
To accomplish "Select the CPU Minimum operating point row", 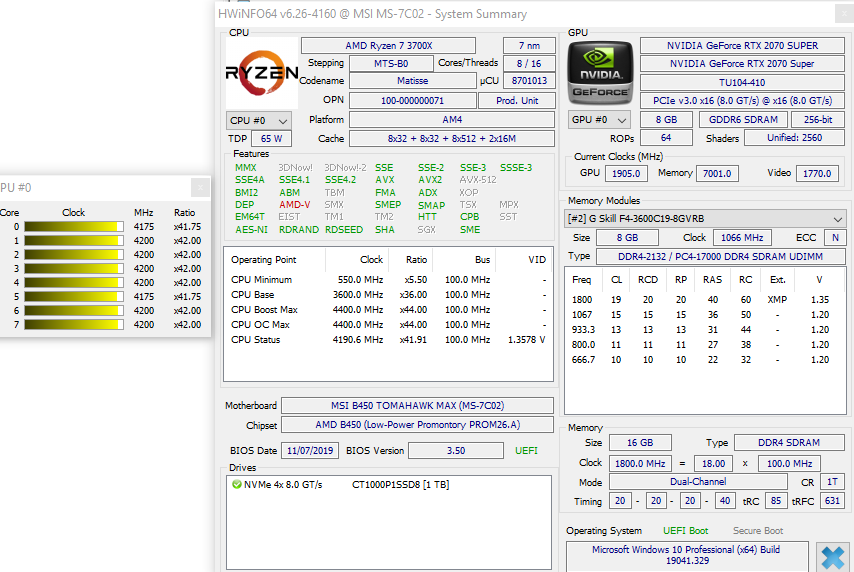I will coord(388,279).
